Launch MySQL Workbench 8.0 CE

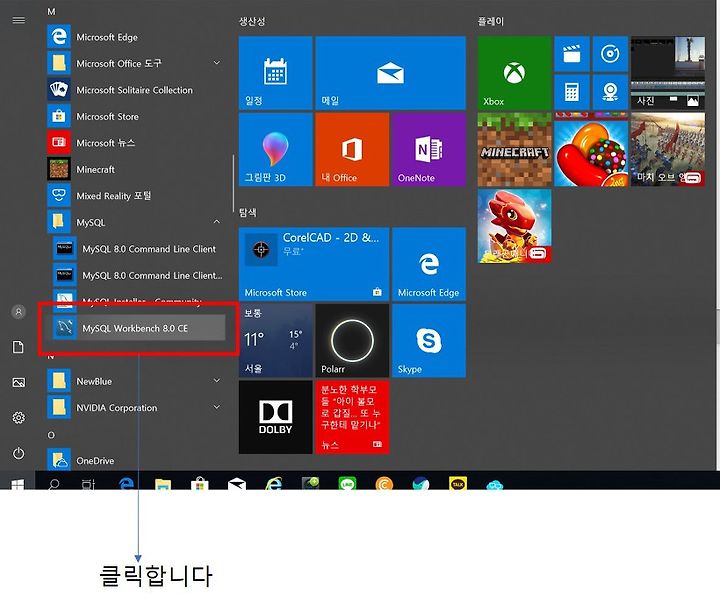click(x=139, y=328)
